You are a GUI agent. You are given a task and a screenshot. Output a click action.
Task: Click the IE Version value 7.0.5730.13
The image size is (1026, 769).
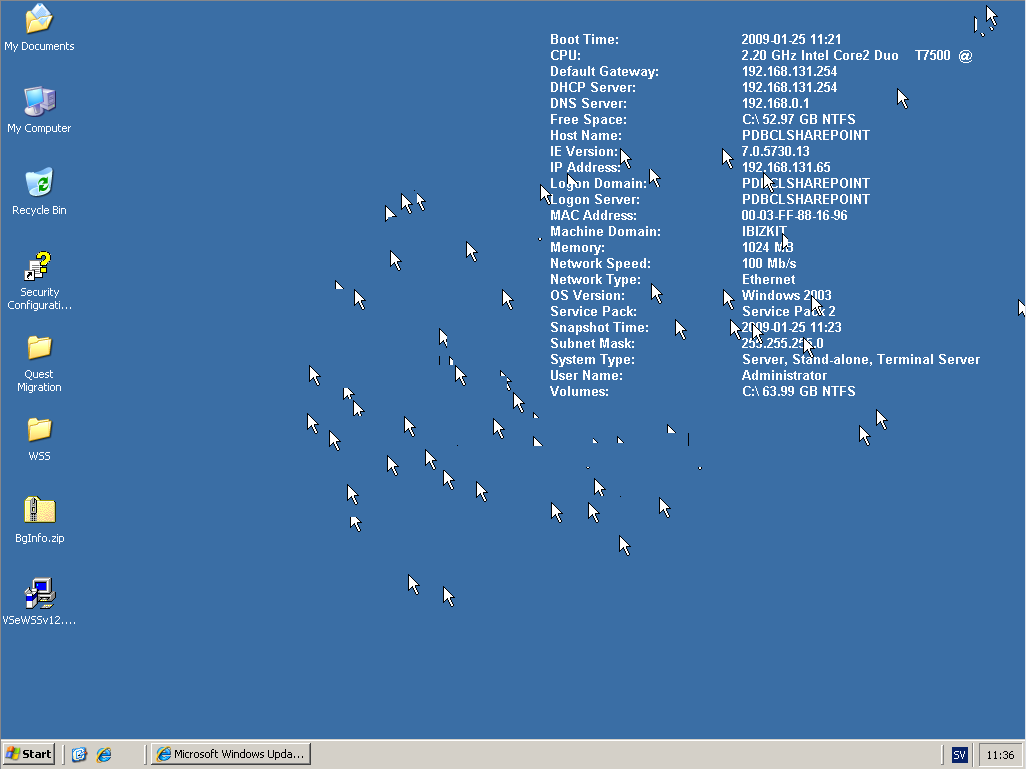(x=775, y=151)
